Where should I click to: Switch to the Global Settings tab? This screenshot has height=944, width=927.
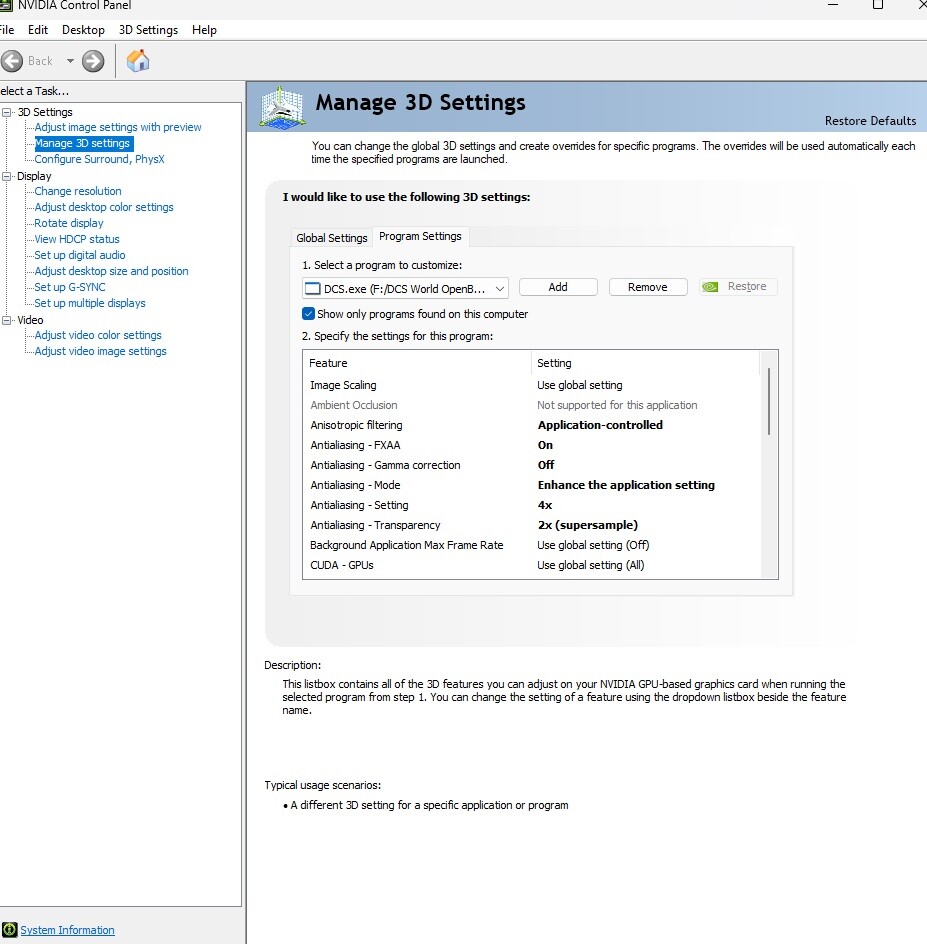[332, 238]
